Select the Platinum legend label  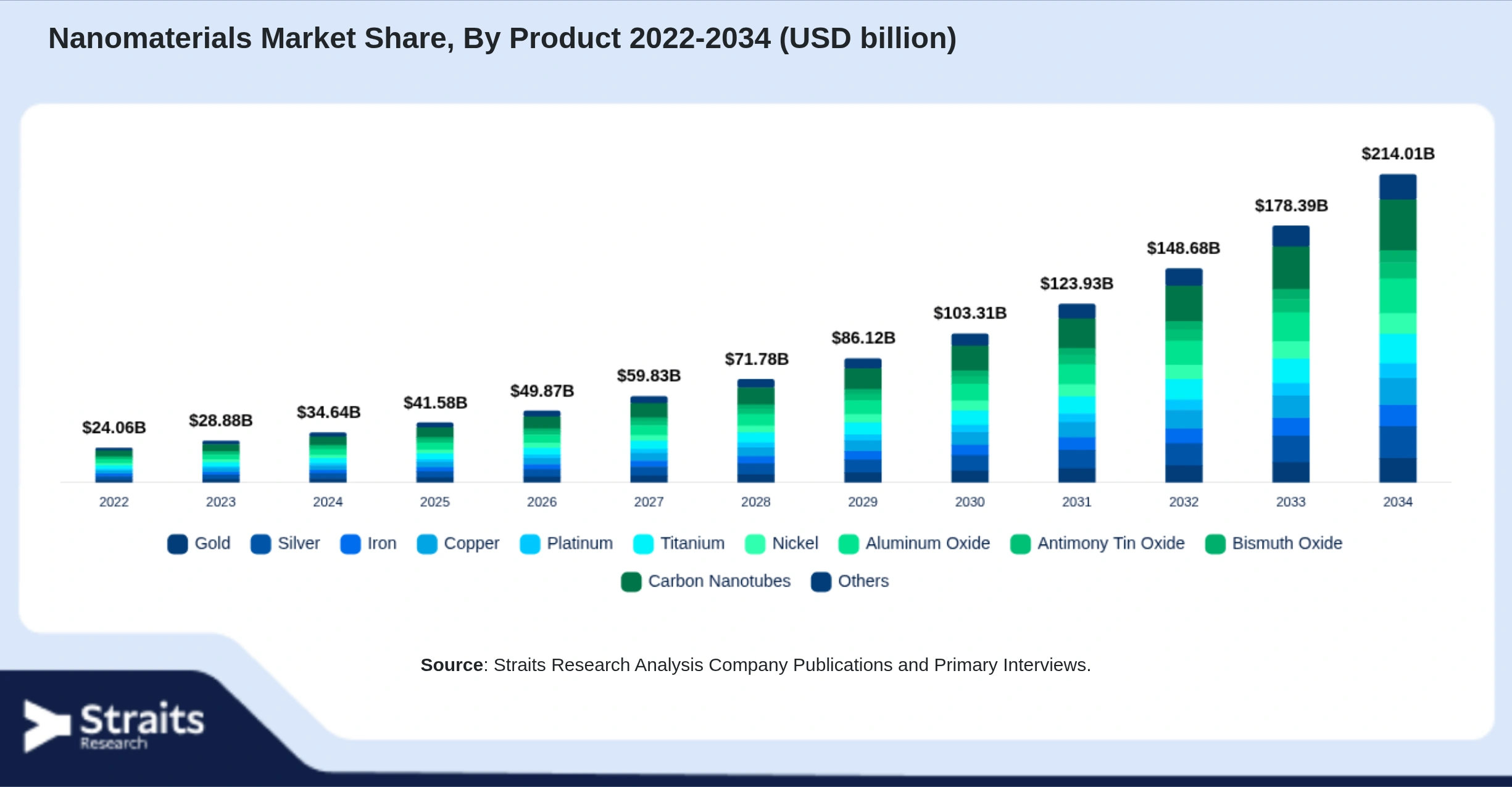coord(580,543)
